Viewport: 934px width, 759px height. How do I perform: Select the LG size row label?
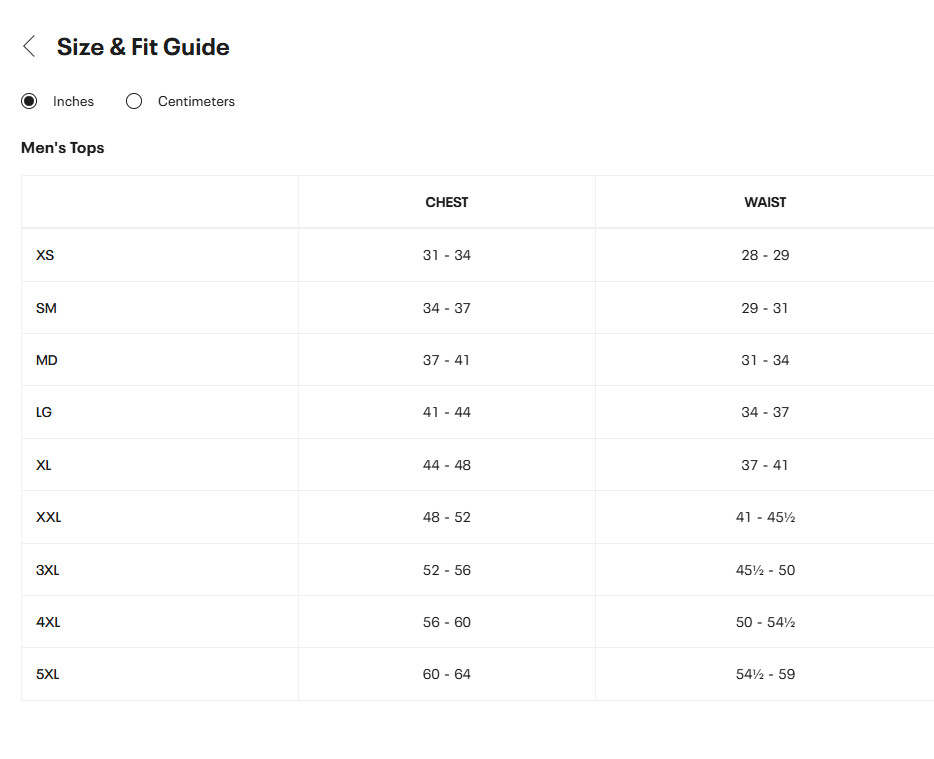44,412
